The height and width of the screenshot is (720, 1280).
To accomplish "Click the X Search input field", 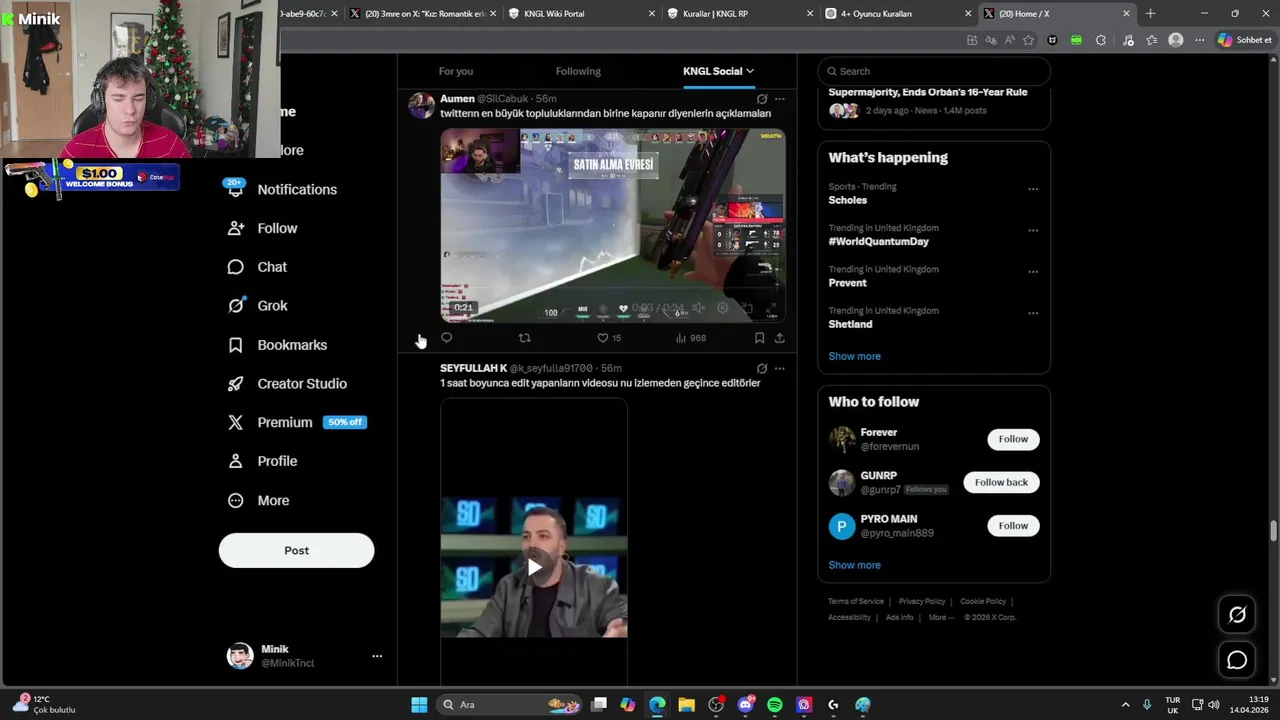I will point(934,71).
